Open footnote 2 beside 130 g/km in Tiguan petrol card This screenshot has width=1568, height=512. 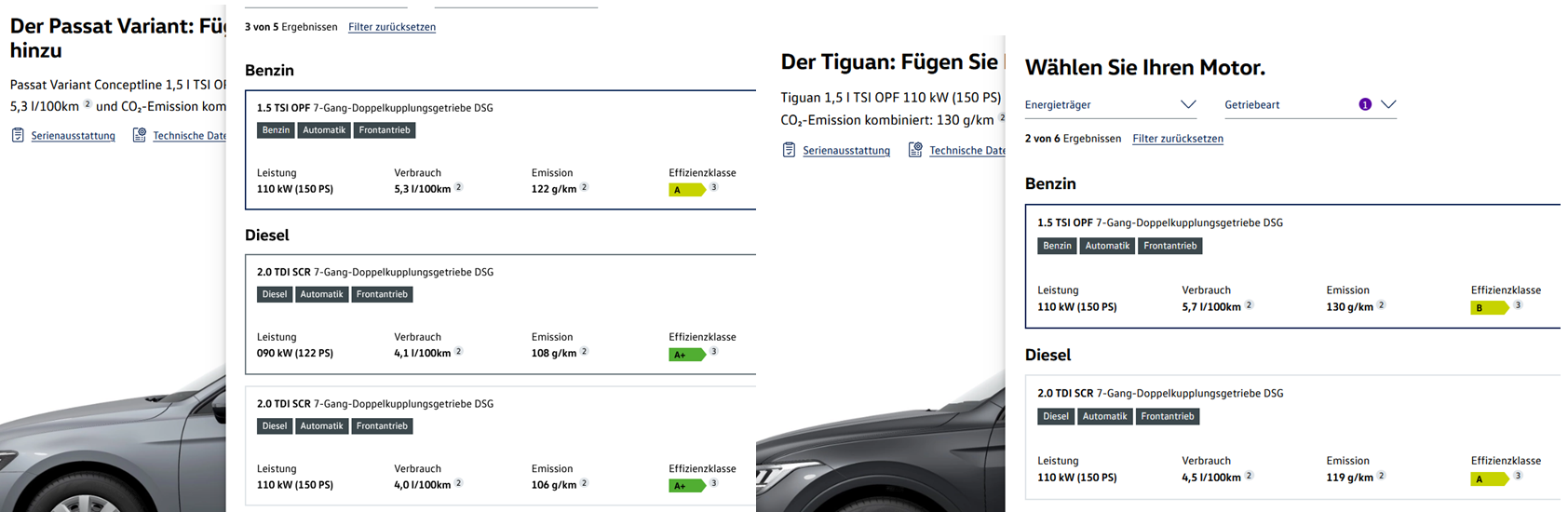pos(1382,305)
